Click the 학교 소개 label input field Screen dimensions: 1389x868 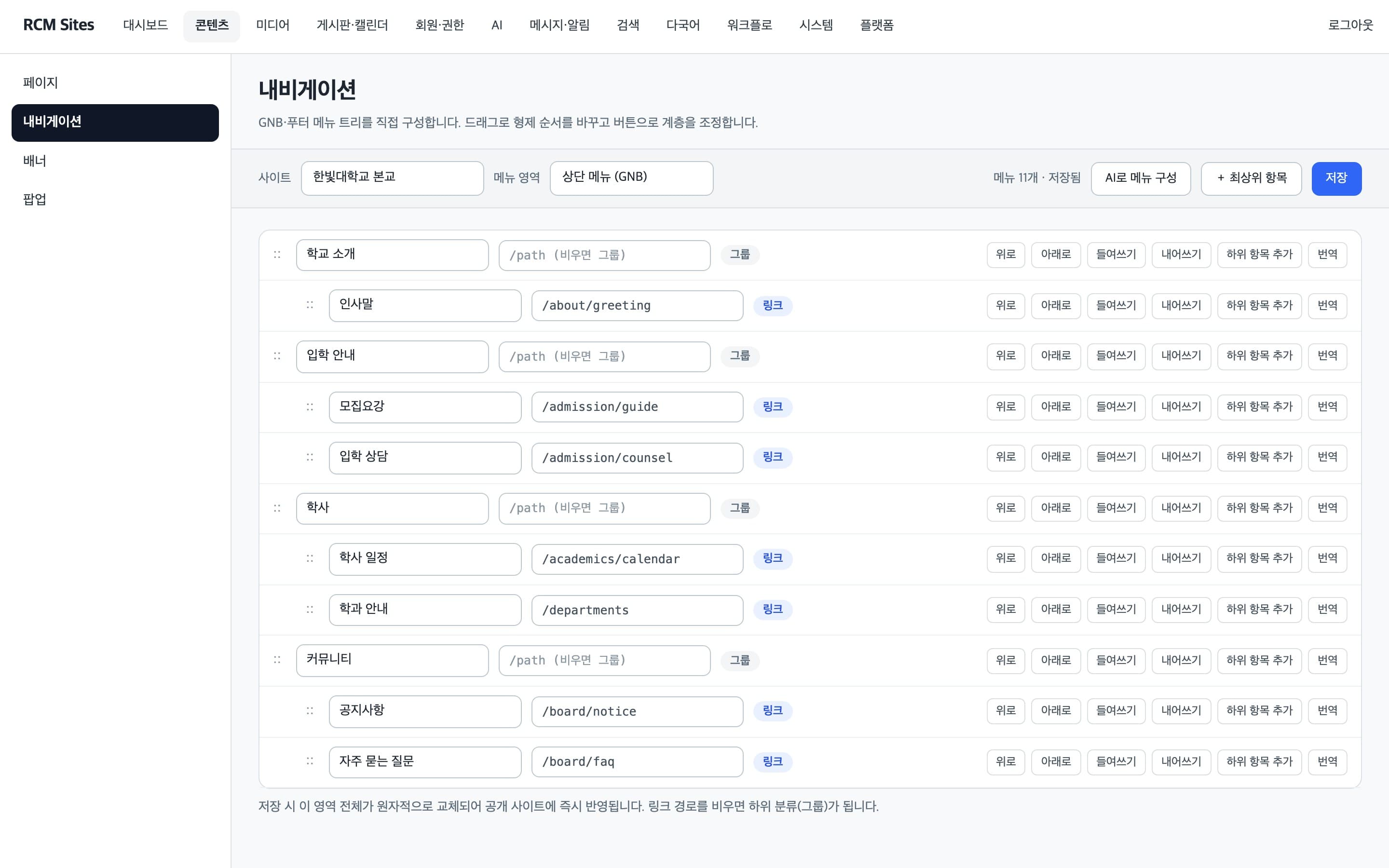point(392,255)
